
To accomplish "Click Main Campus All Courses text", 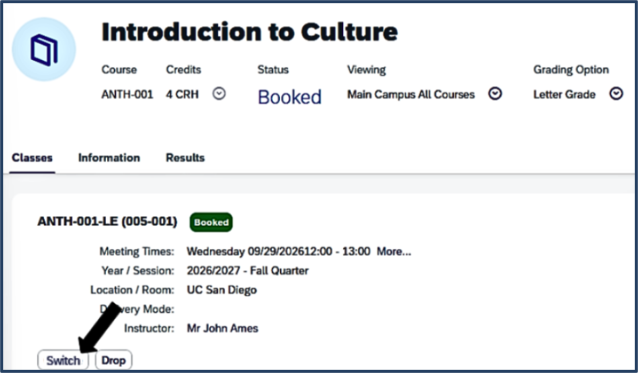I will point(411,94).
